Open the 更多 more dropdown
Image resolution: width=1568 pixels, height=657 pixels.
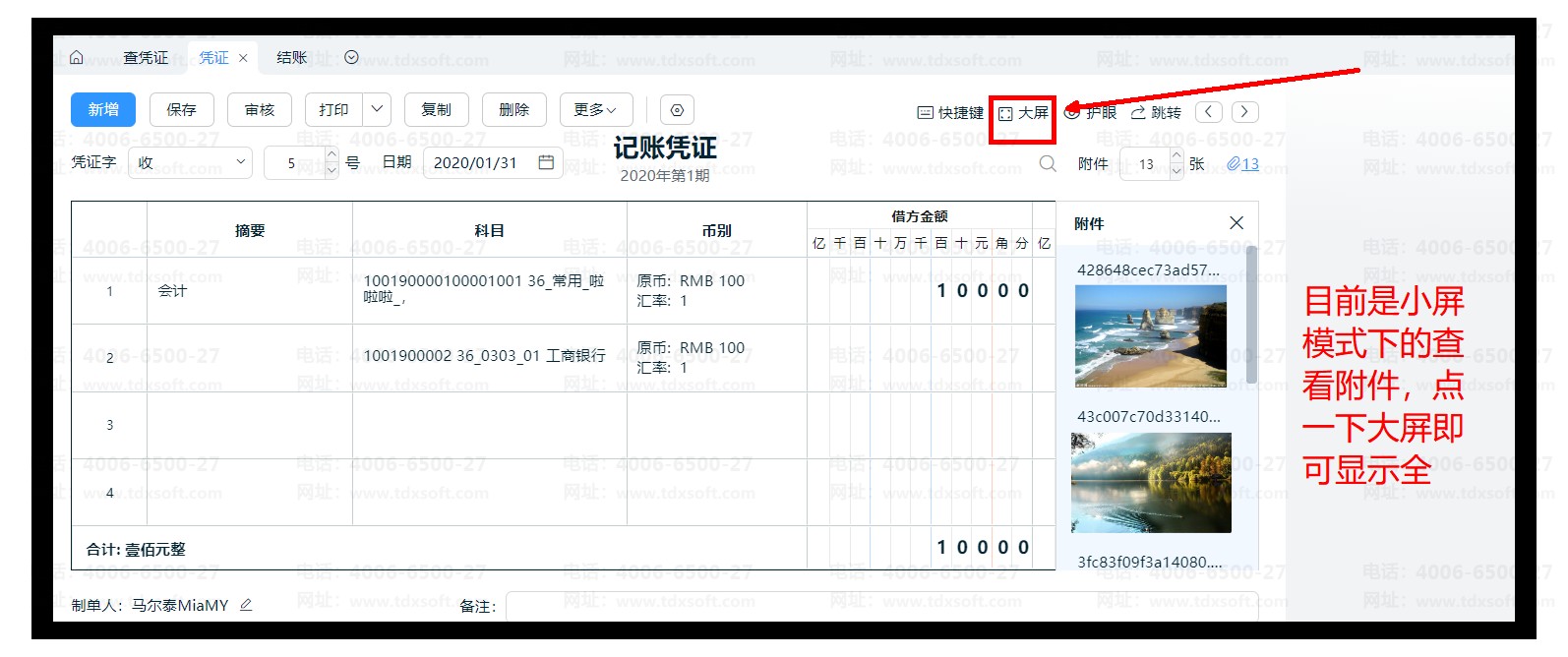point(595,109)
